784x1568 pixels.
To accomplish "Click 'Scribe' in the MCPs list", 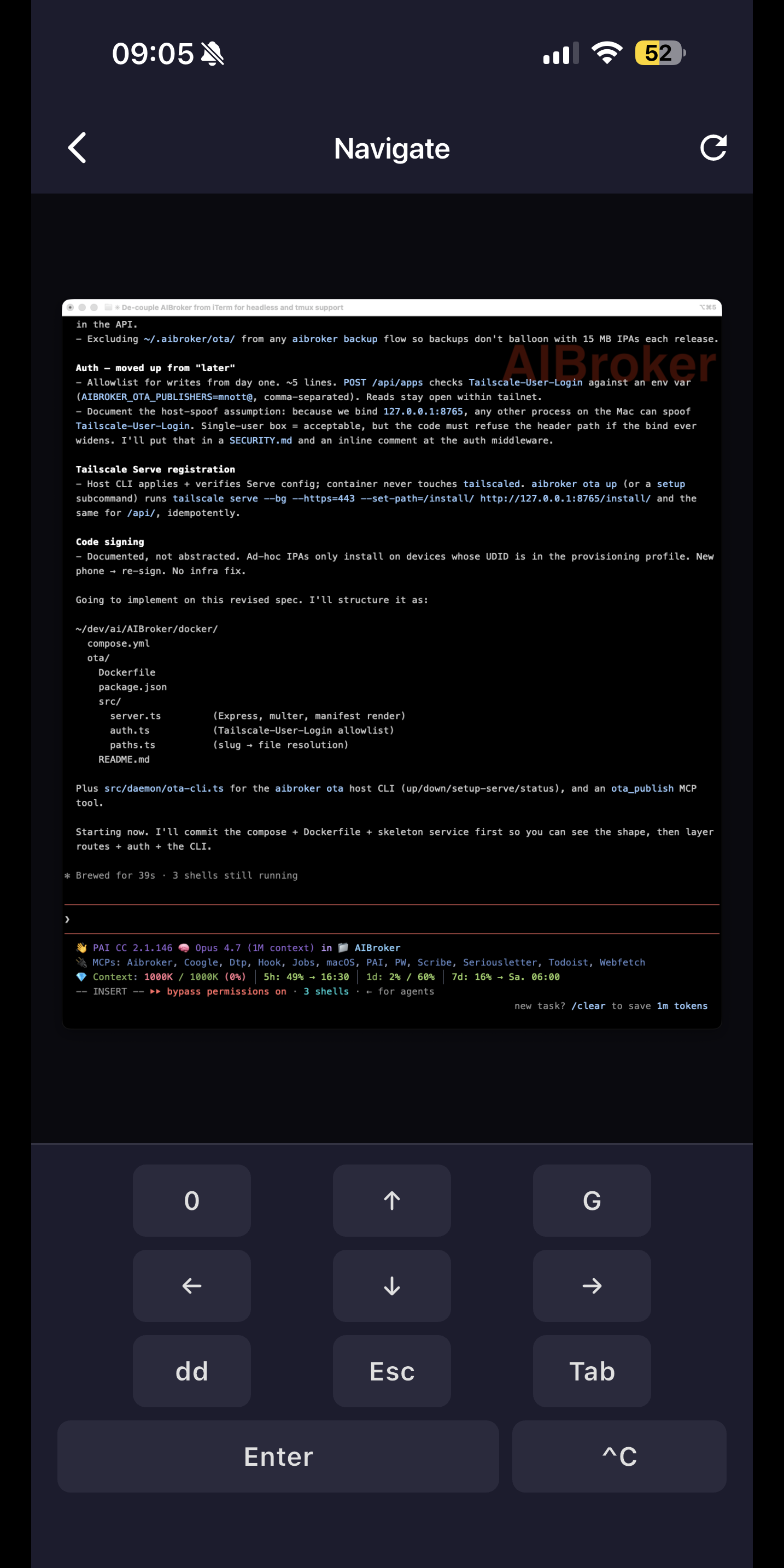I will [435, 962].
